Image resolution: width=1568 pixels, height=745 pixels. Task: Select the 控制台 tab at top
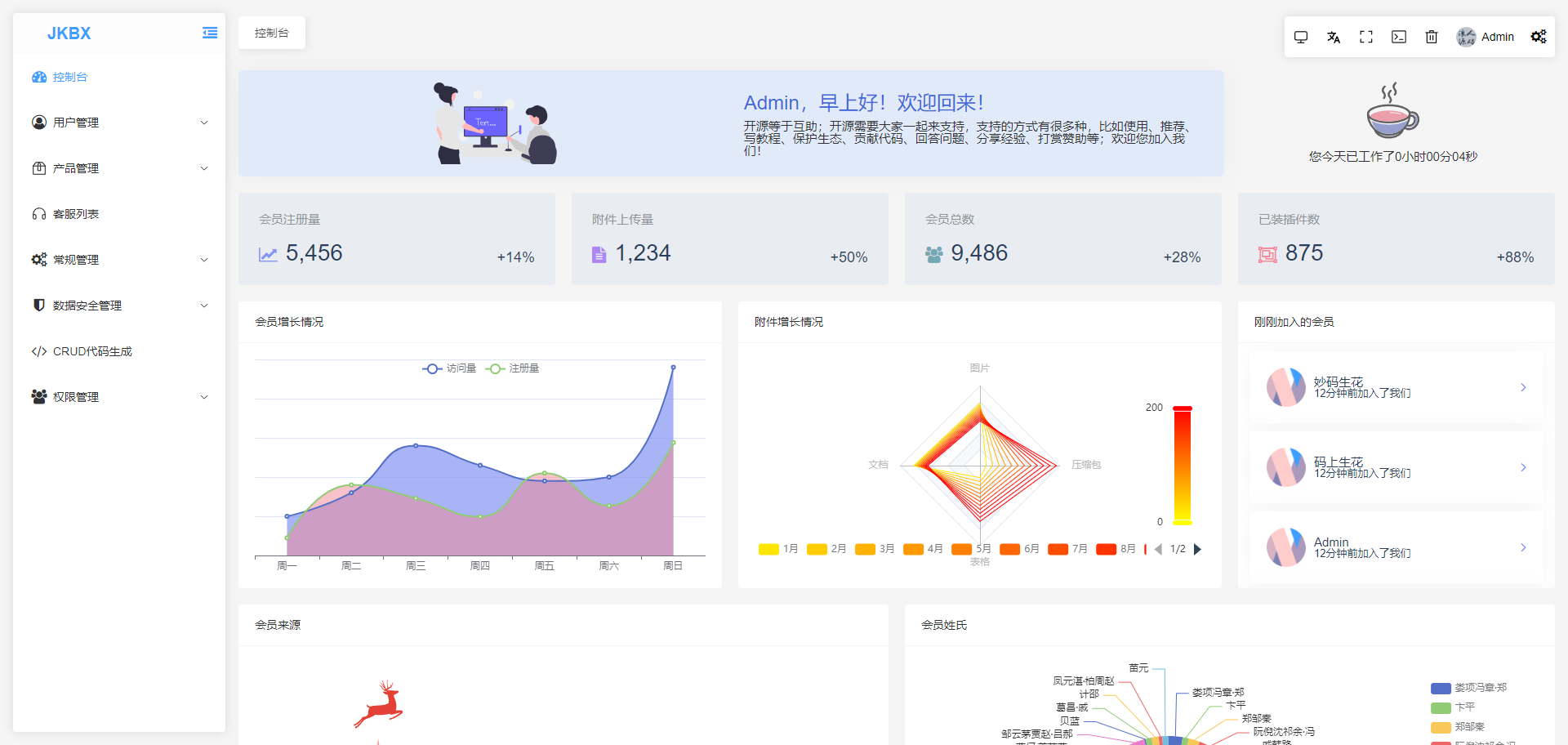coord(272,33)
